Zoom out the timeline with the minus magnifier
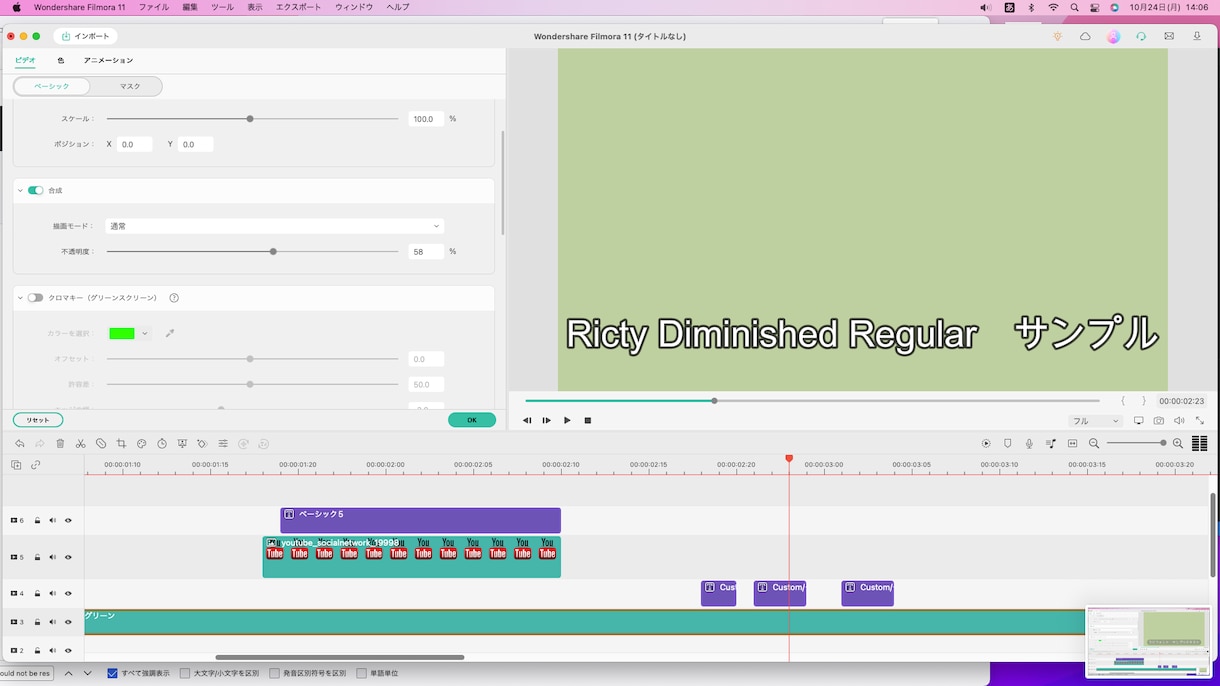This screenshot has height=686, width=1220. pos(1094,444)
